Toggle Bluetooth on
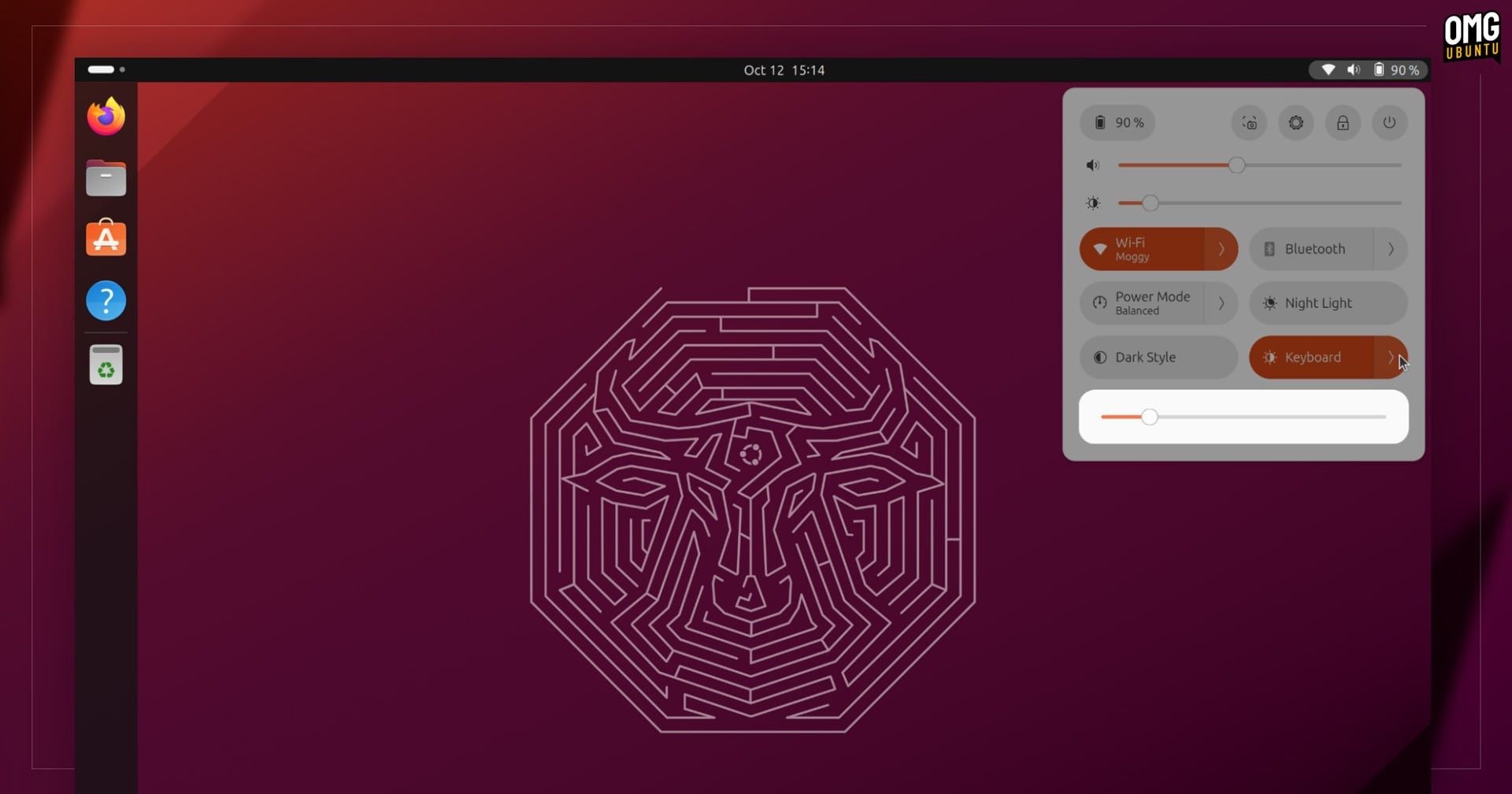The height and width of the screenshot is (794, 1512). tap(1310, 249)
